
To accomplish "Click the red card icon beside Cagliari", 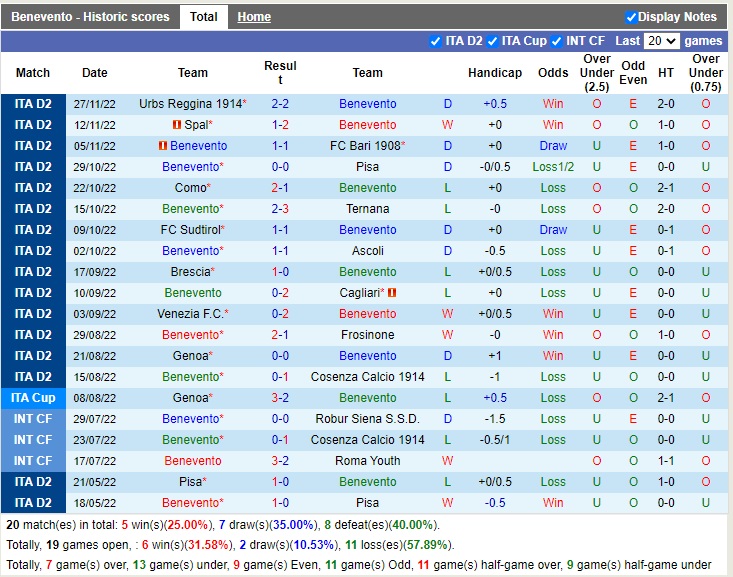I will point(392,293).
